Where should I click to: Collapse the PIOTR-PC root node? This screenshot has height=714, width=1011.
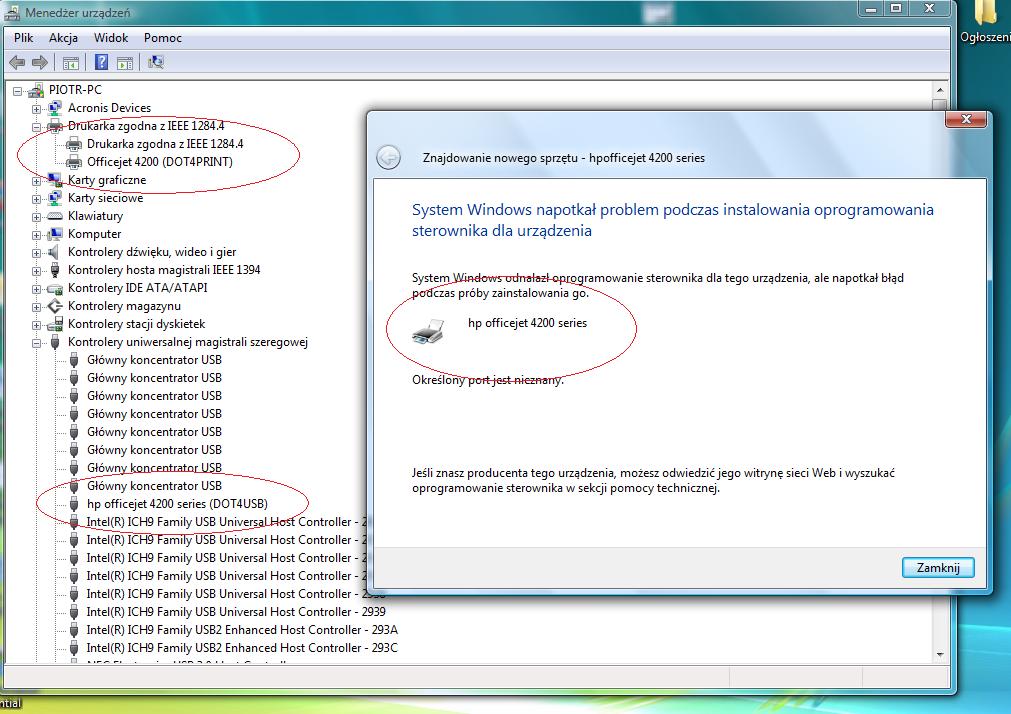[x=17, y=91]
